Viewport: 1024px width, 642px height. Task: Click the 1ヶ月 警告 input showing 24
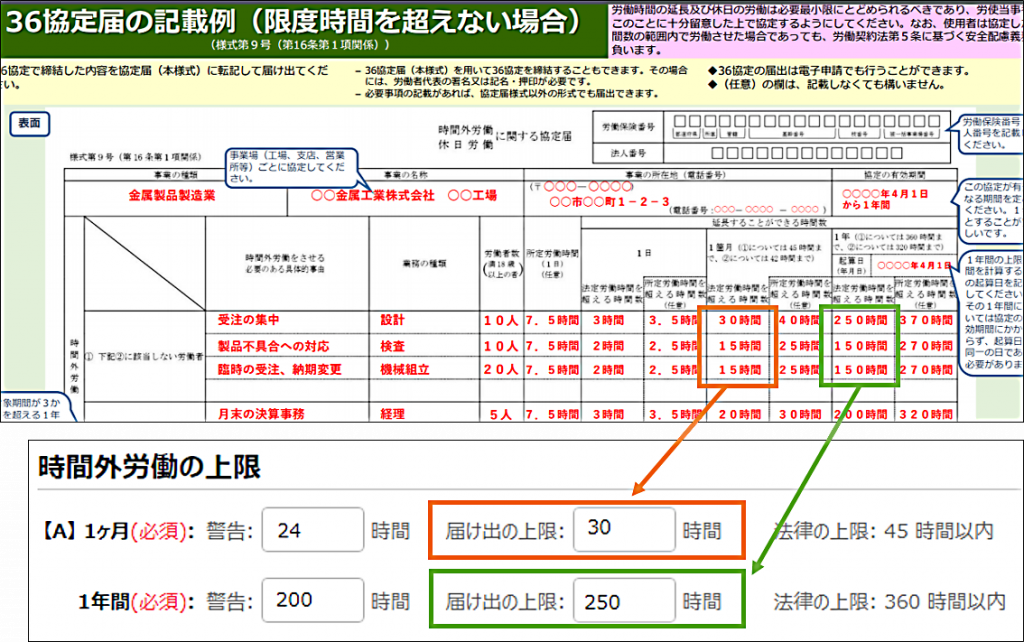click(312, 530)
